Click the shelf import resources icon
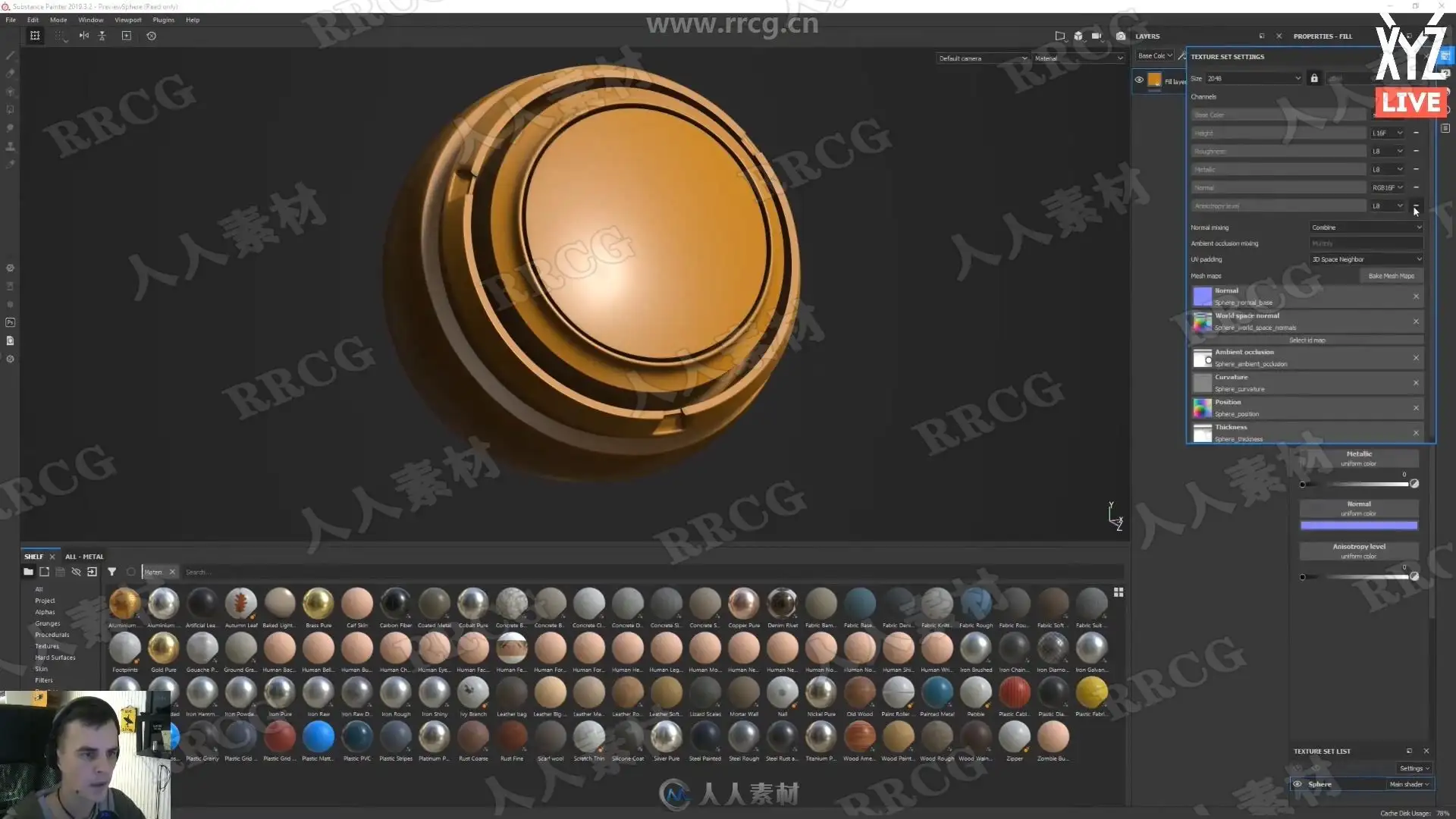Image resolution: width=1456 pixels, height=819 pixels. point(92,572)
